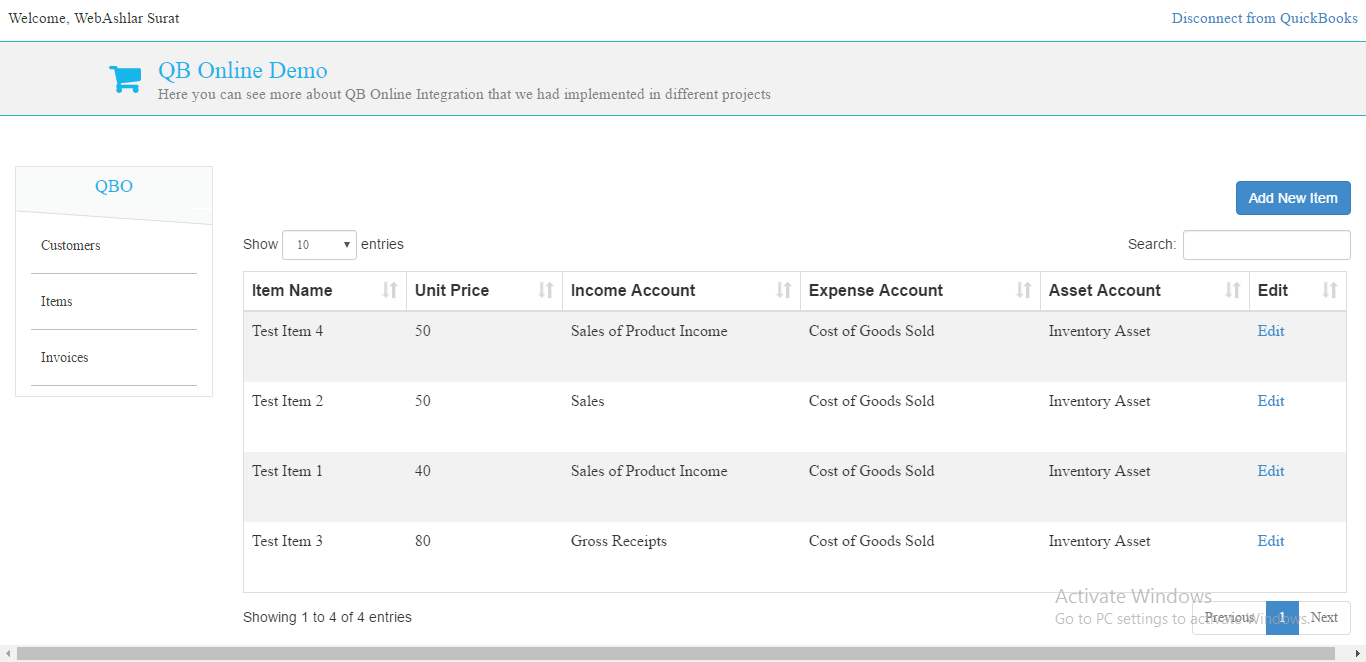
Task: Open Customers in the QBO sidebar
Action: [71, 246]
